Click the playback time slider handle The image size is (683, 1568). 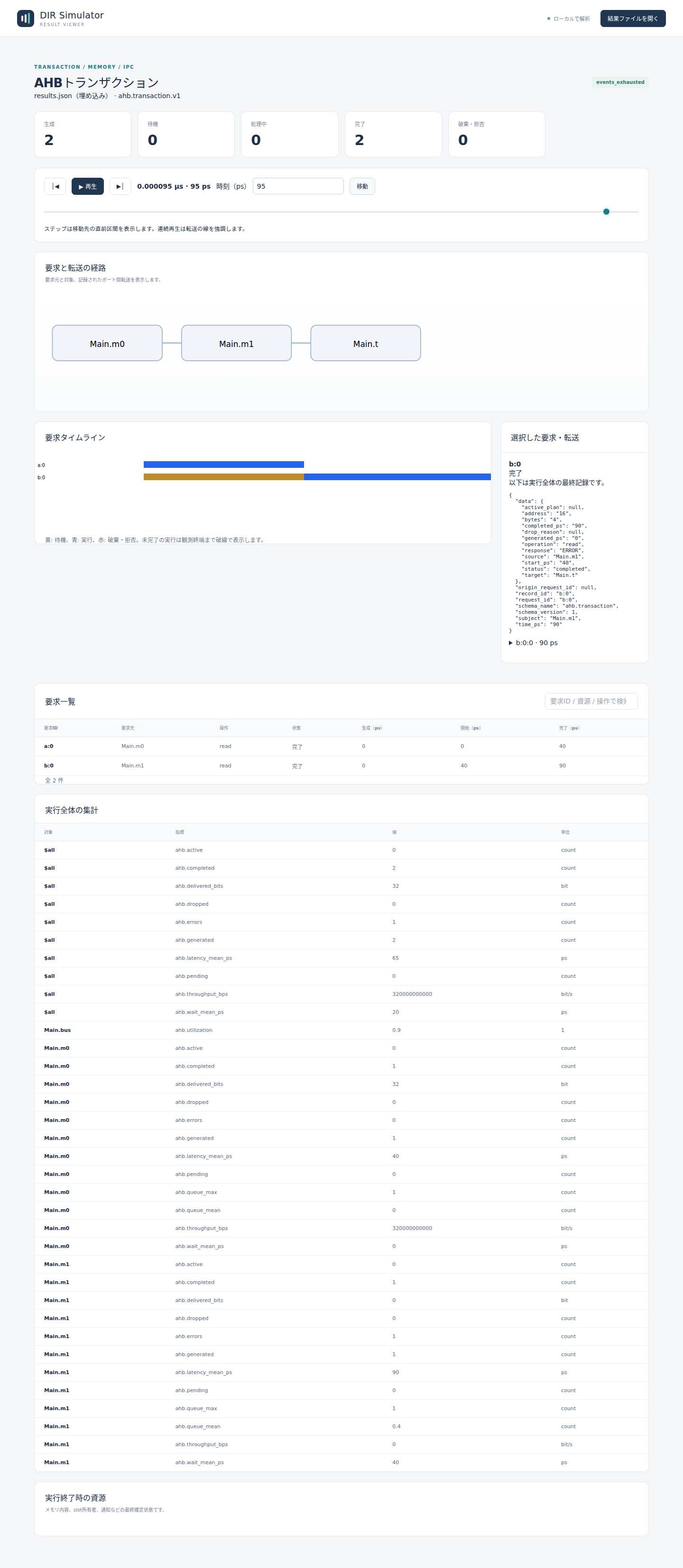coord(606,212)
